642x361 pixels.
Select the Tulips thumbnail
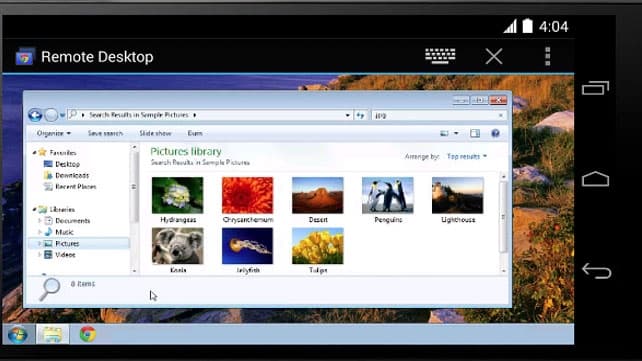pyautogui.click(x=318, y=246)
